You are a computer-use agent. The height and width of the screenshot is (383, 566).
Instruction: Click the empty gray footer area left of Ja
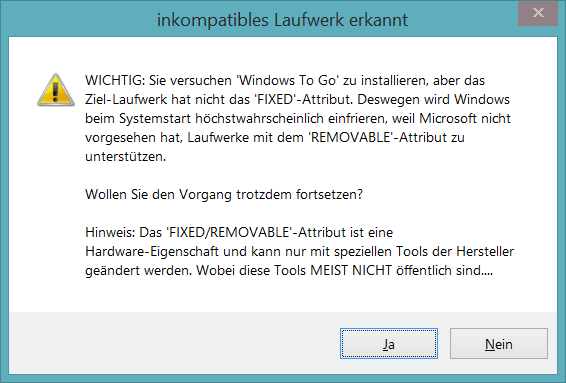point(173,343)
